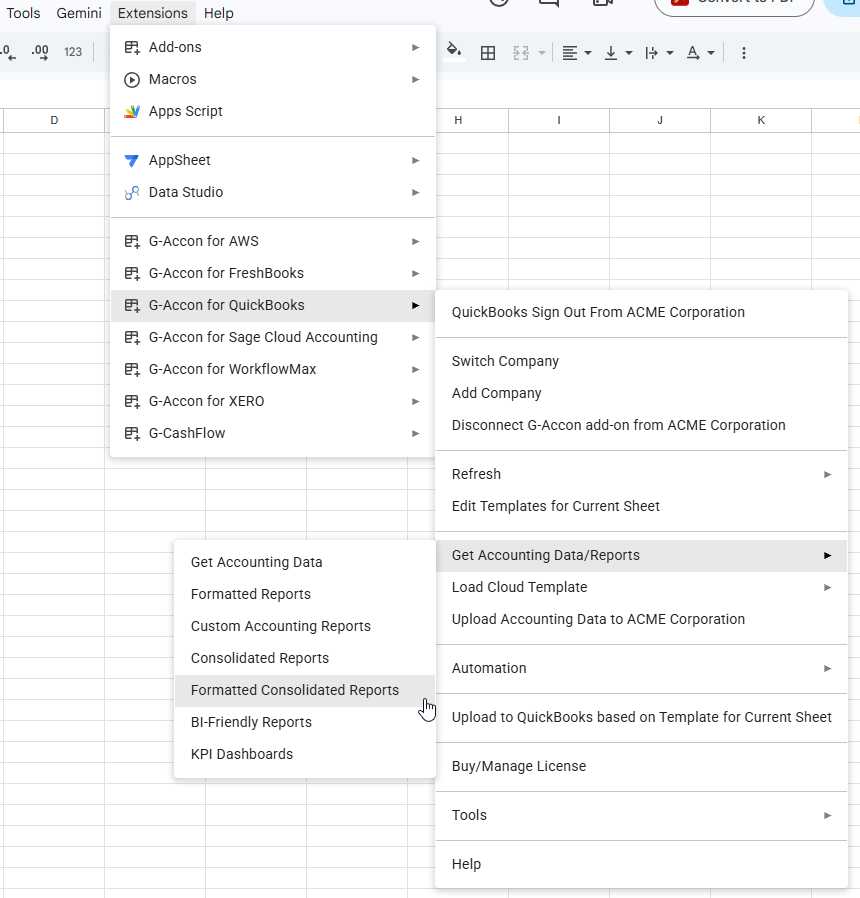The height and width of the screenshot is (898, 860).
Task: Click Formatted Consolidated Reports
Action: pyautogui.click(x=305, y=691)
